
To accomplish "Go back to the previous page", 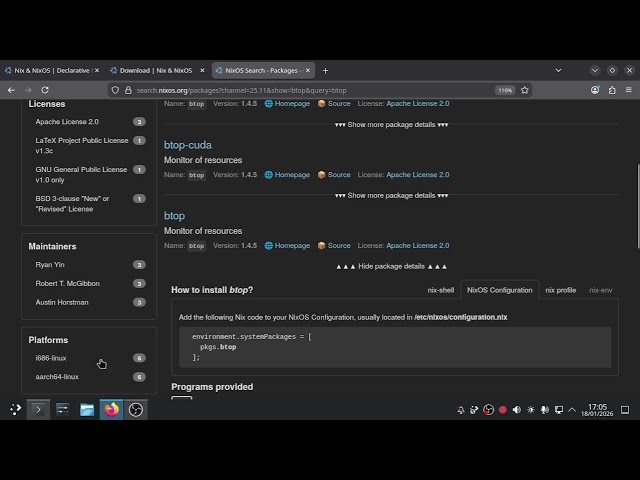I will click(x=11, y=90).
